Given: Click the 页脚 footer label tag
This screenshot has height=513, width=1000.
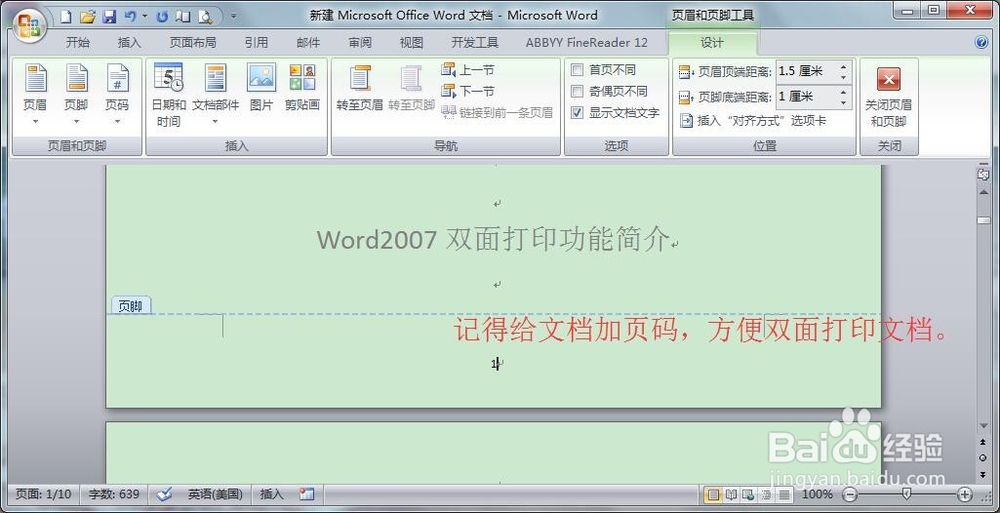Looking at the screenshot, I should [131, 306].
